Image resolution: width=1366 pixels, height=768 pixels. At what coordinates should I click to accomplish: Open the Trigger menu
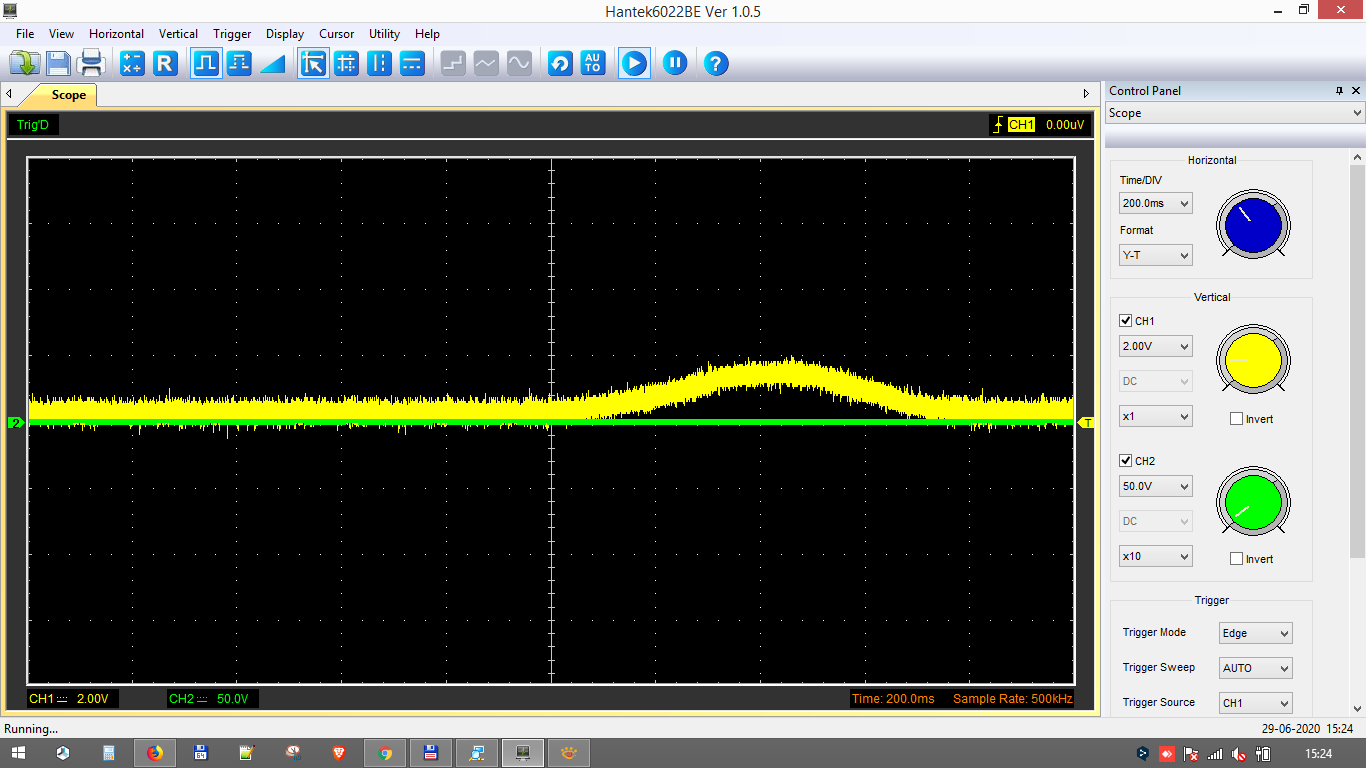coord(232,34)
